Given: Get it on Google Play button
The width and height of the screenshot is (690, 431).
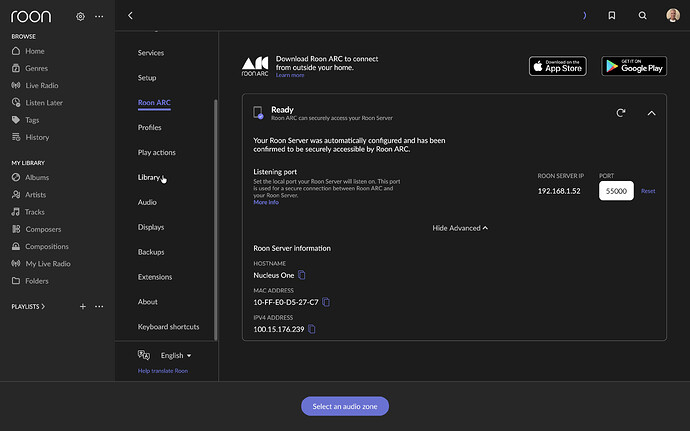Looking at the screenshot, I should 634,66.
